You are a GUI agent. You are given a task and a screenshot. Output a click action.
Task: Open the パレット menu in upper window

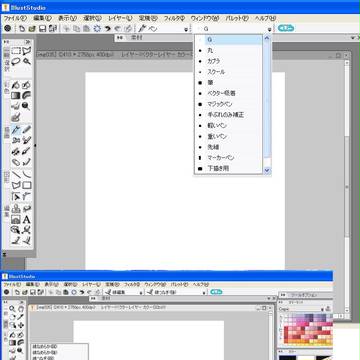(237, 18)
